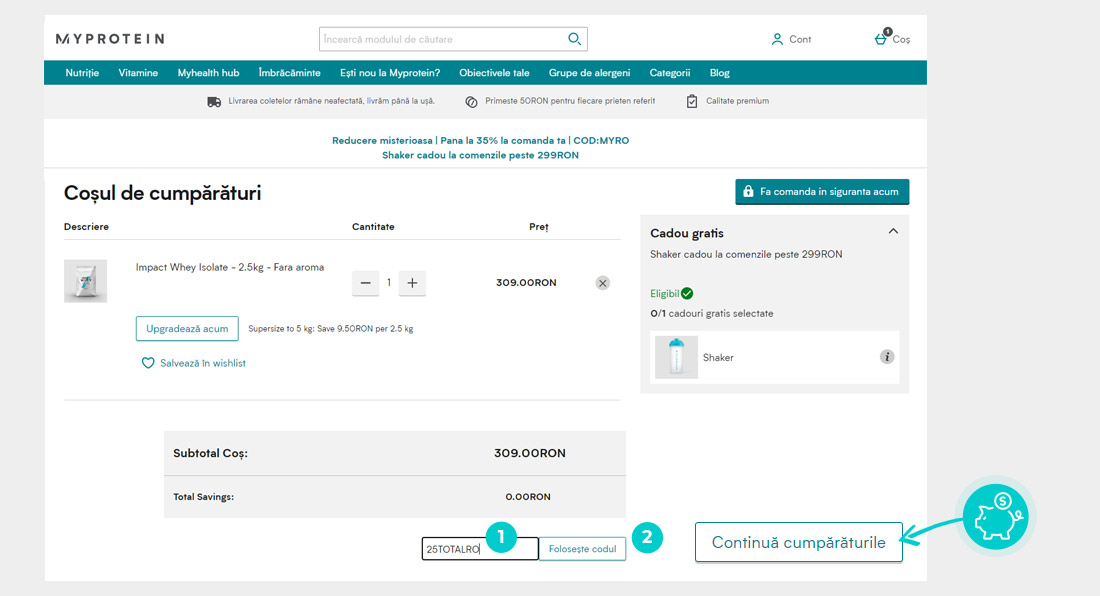
Task: Open the Obiectivele tale menu
Action: click(x=495, y=73)
